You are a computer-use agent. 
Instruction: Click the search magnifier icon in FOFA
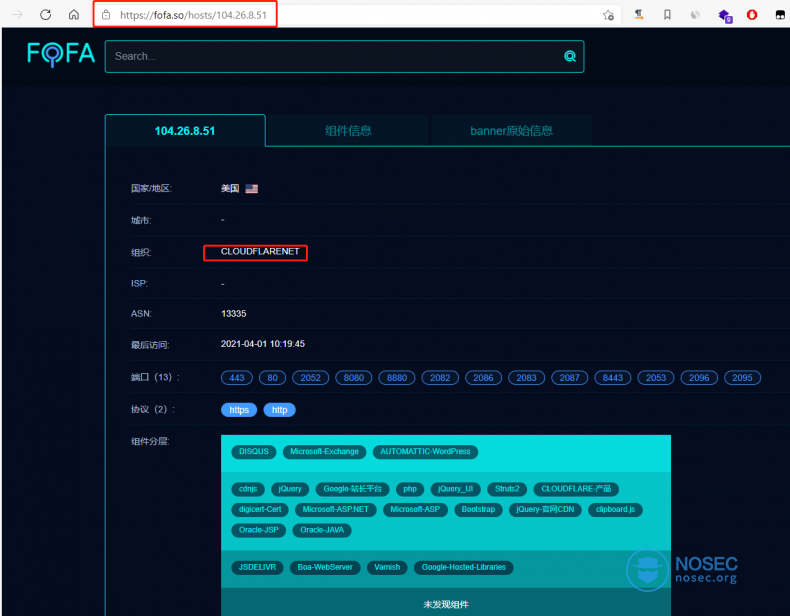pos(570,56)
